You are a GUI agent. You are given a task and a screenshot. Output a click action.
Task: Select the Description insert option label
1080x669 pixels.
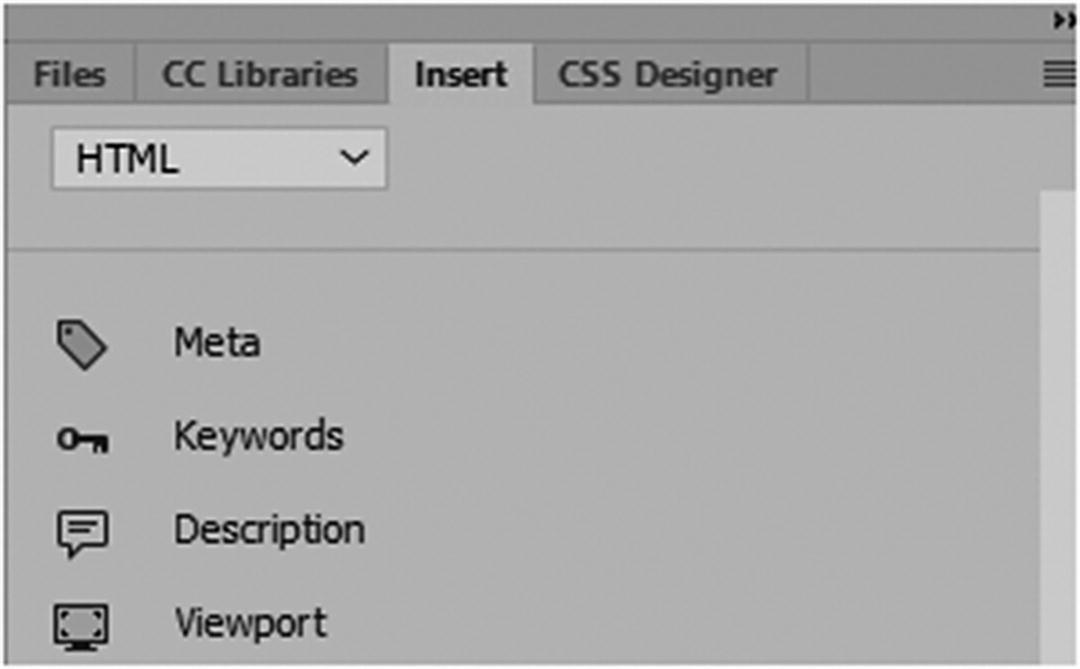pyautogui.click(x=269, y=530)
